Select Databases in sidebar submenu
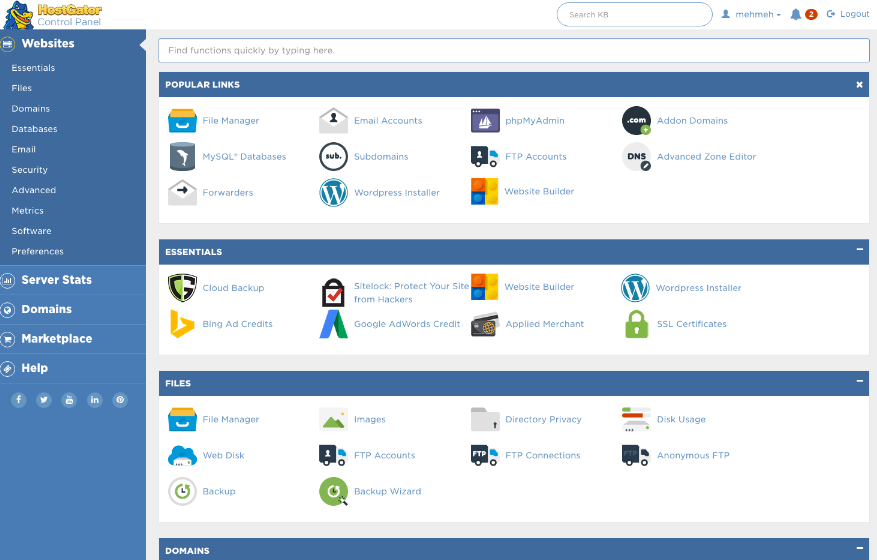 point(34,129)
